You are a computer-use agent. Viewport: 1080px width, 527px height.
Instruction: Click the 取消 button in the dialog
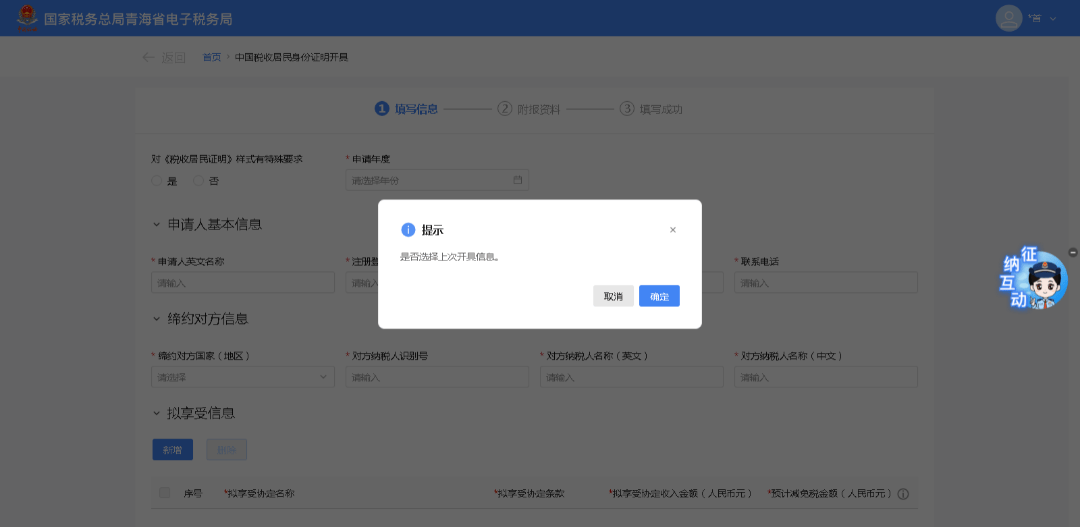(613, 296)
